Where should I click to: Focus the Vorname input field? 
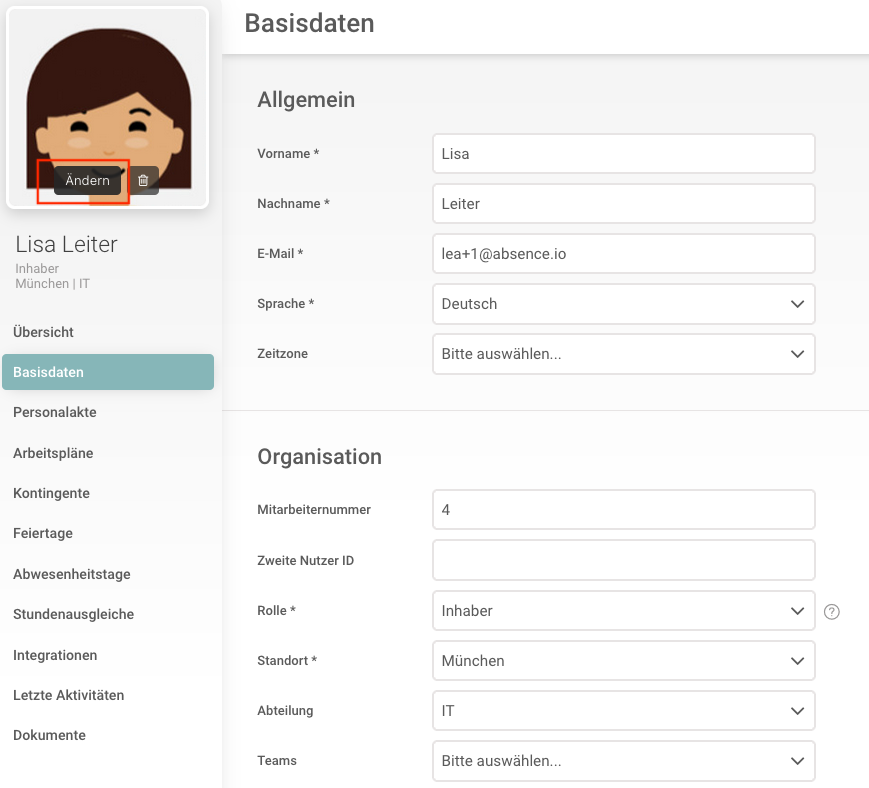pyautogui.click(x=623, y=153)
